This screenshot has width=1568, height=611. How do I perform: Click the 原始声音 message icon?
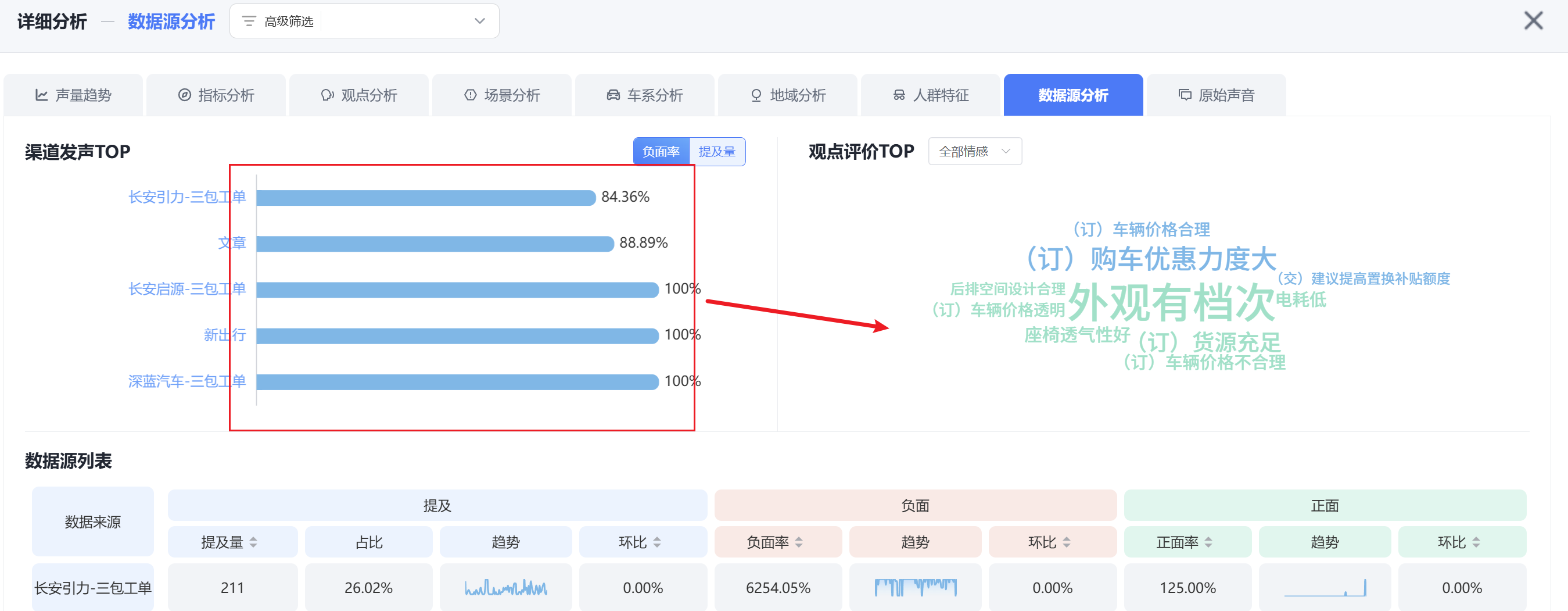pos(1185,95)
